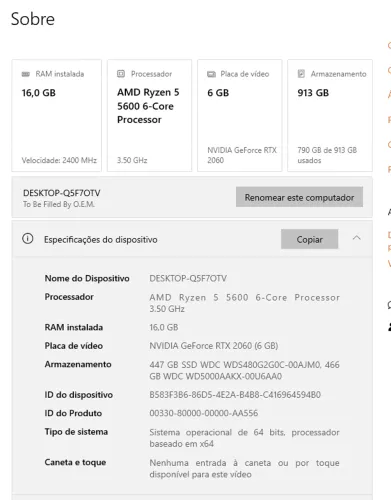Click the ID do dispositivo label
The height and width of the screenshot is (500, 391).
79,395
